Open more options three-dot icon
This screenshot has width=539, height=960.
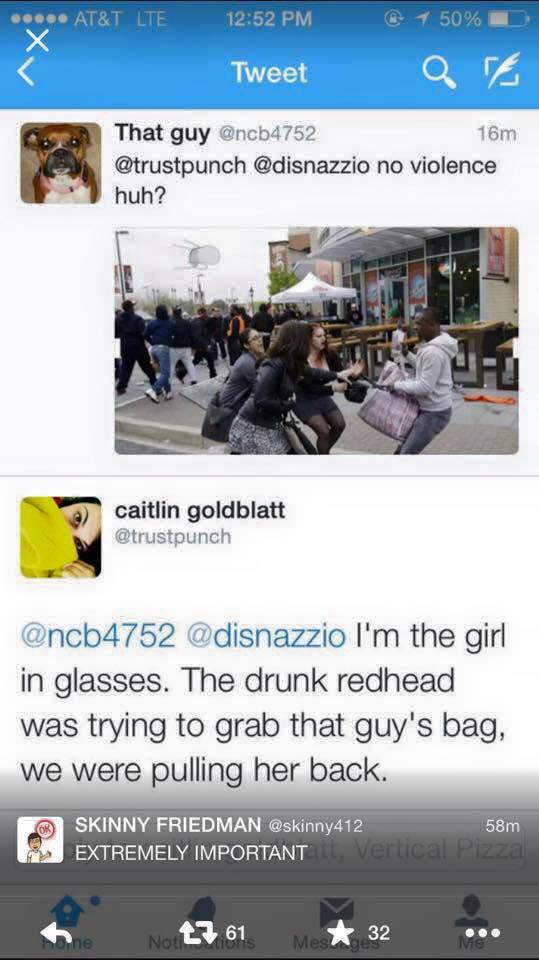point(483,933)
